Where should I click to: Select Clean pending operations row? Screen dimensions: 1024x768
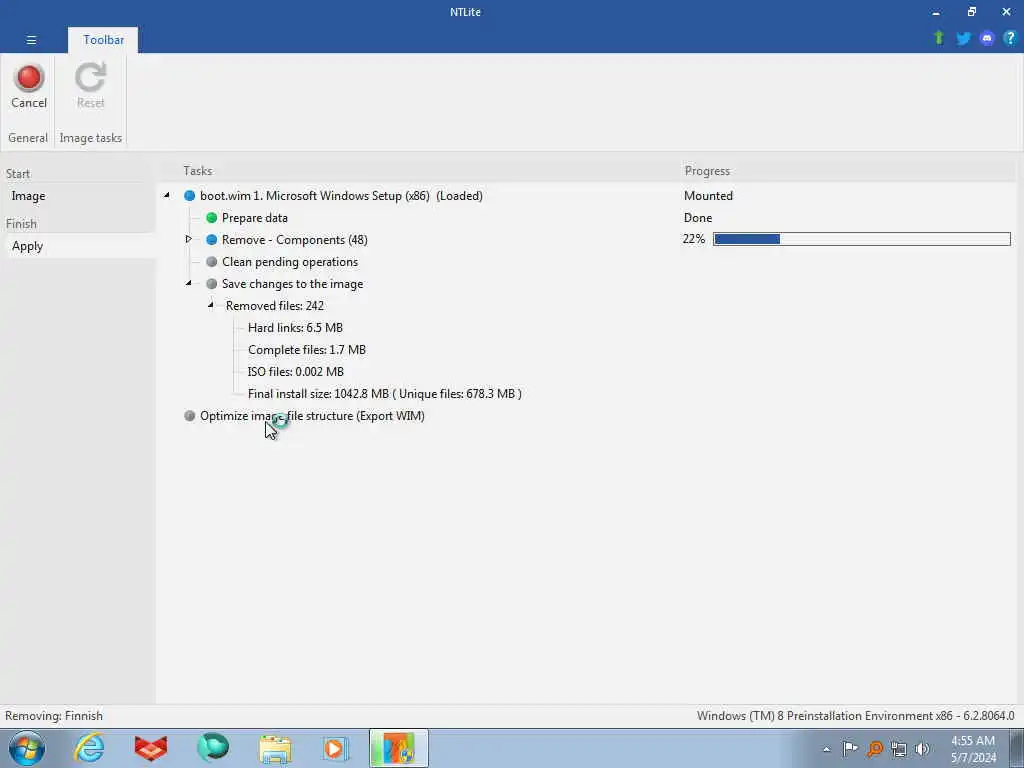pos(290,262)
